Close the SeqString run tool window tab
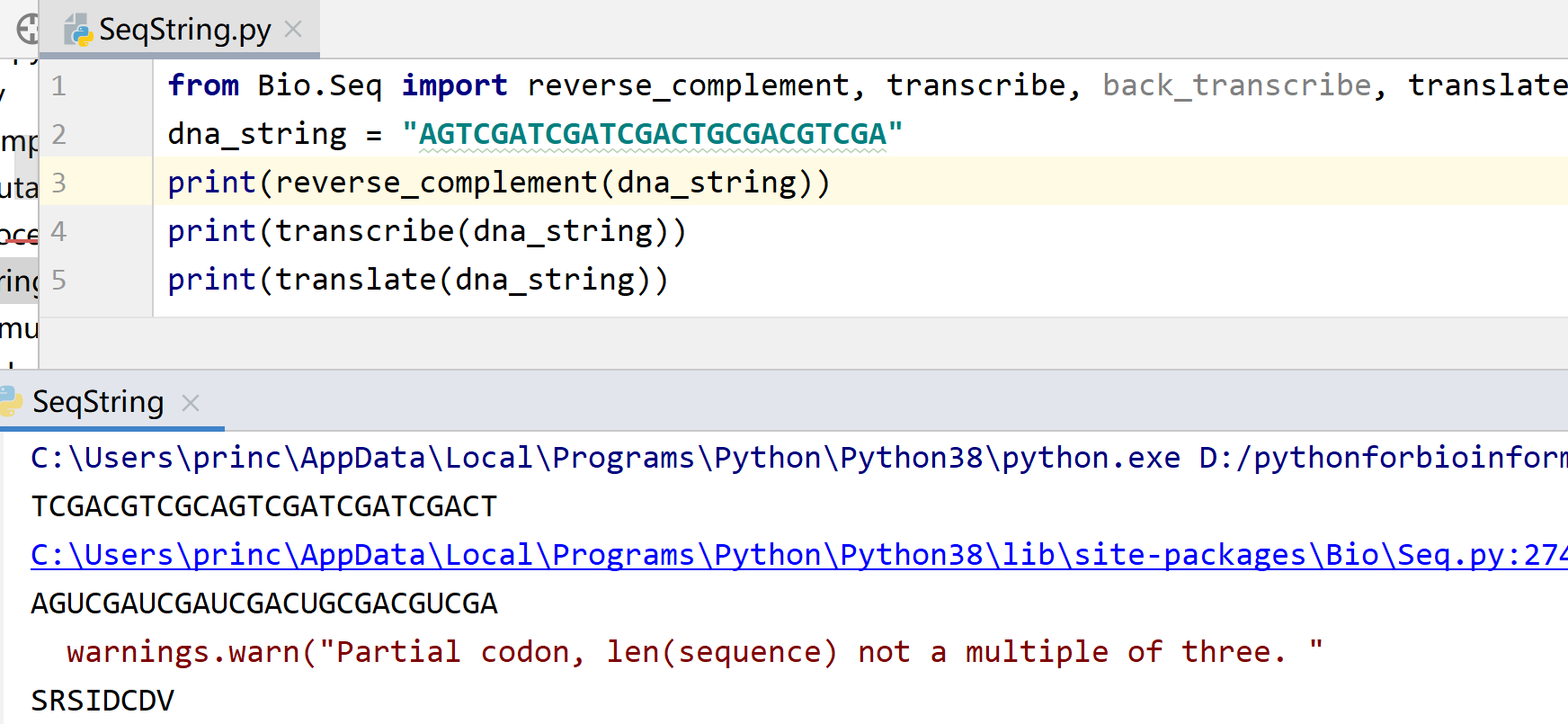This screenshot has width=1568, height=724. click(x=191, y=404)
